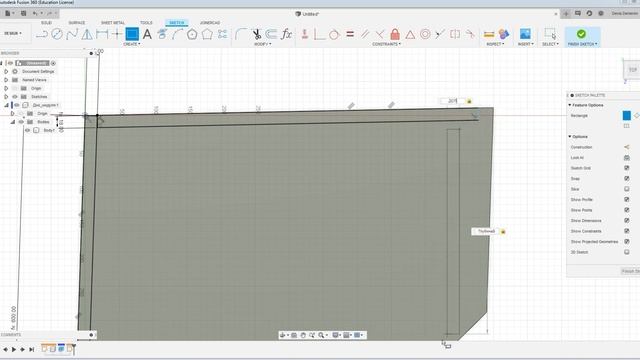Screen dimensions: 640x360
Task: Open the notifications comment icon
Action: 578,13
